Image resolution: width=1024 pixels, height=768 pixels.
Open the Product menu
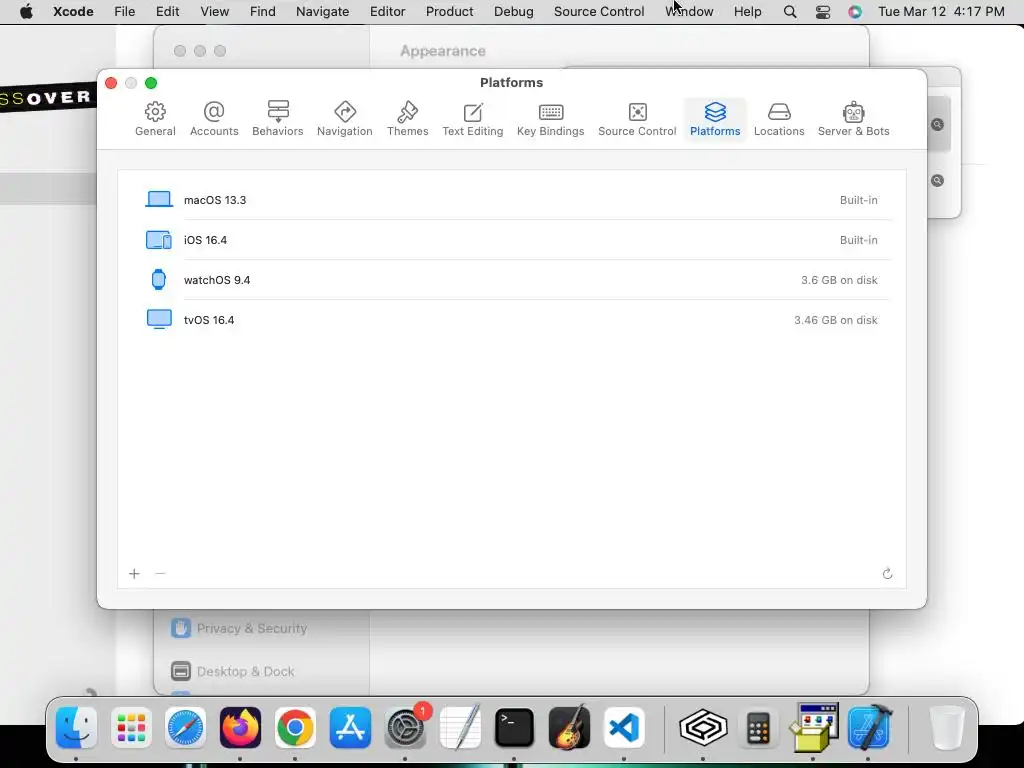[x=449, y=12]
